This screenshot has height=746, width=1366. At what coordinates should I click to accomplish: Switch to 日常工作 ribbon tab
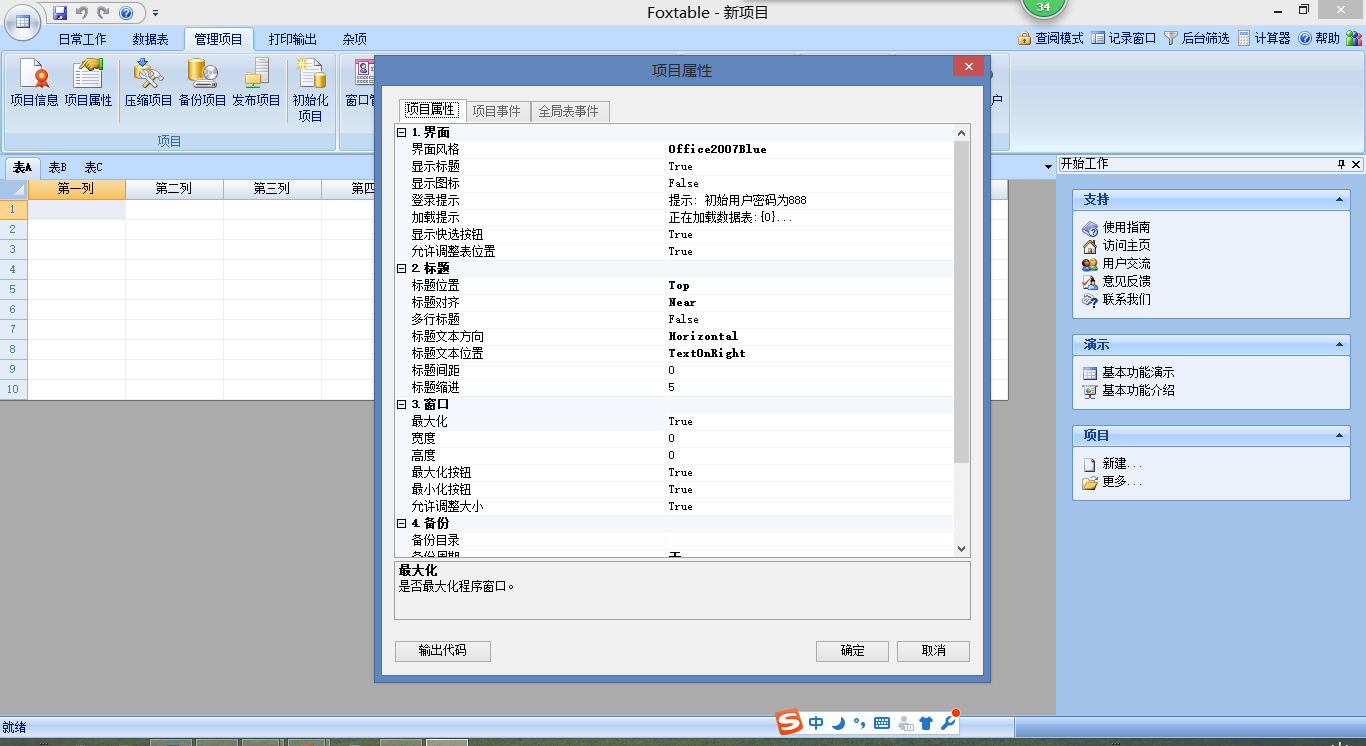pyautogui.click(x=82, y=39)
